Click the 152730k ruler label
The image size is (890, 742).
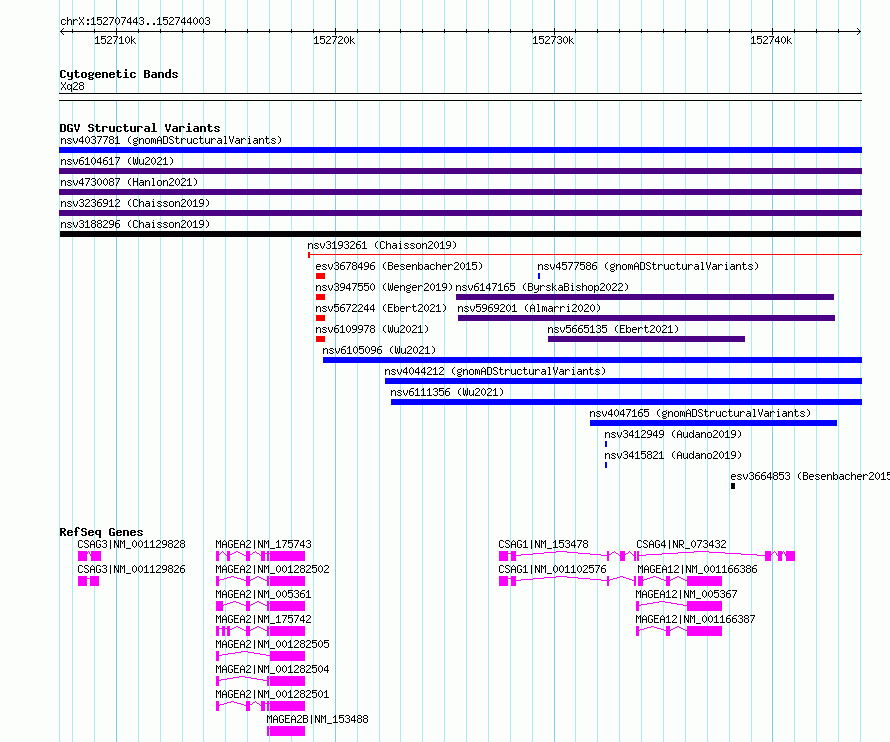pos(553,40)
